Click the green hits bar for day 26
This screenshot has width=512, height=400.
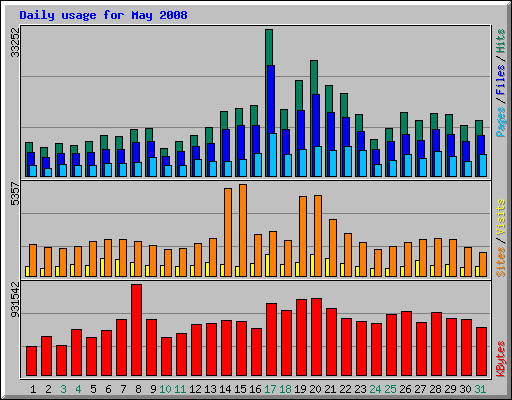point(404,123)
